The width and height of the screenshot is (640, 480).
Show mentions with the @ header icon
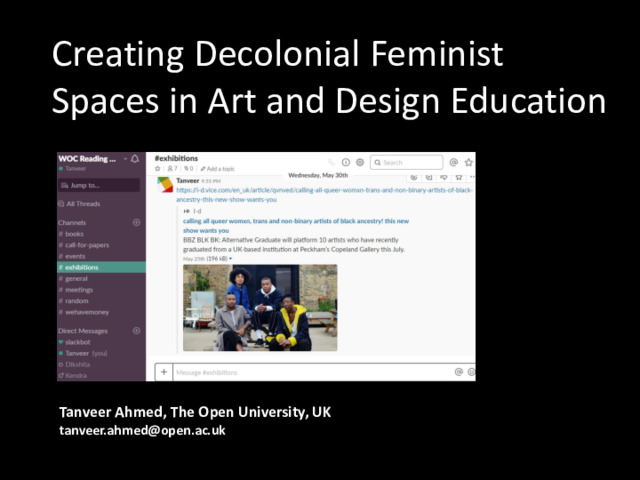(x=453, y=162)
